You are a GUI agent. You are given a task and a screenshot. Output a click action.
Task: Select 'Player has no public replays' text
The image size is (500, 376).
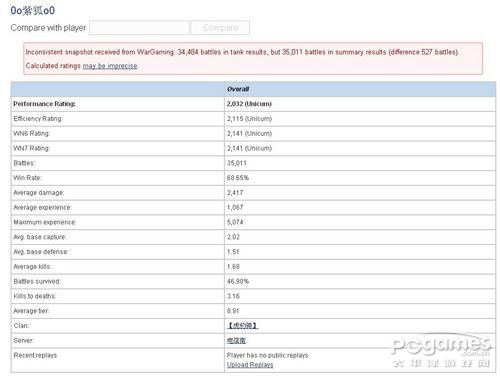click(x=267, y=355)
